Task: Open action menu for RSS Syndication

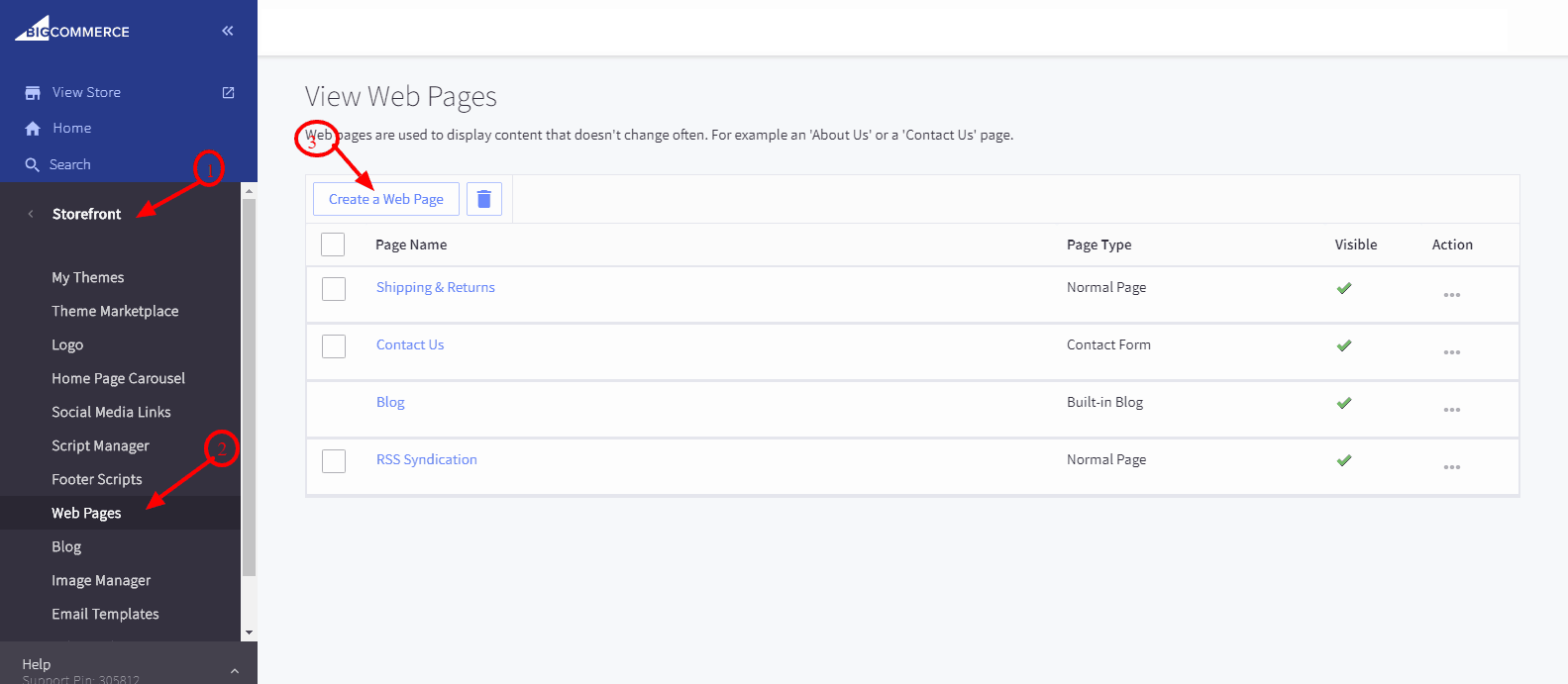Action: [1451, 467]
